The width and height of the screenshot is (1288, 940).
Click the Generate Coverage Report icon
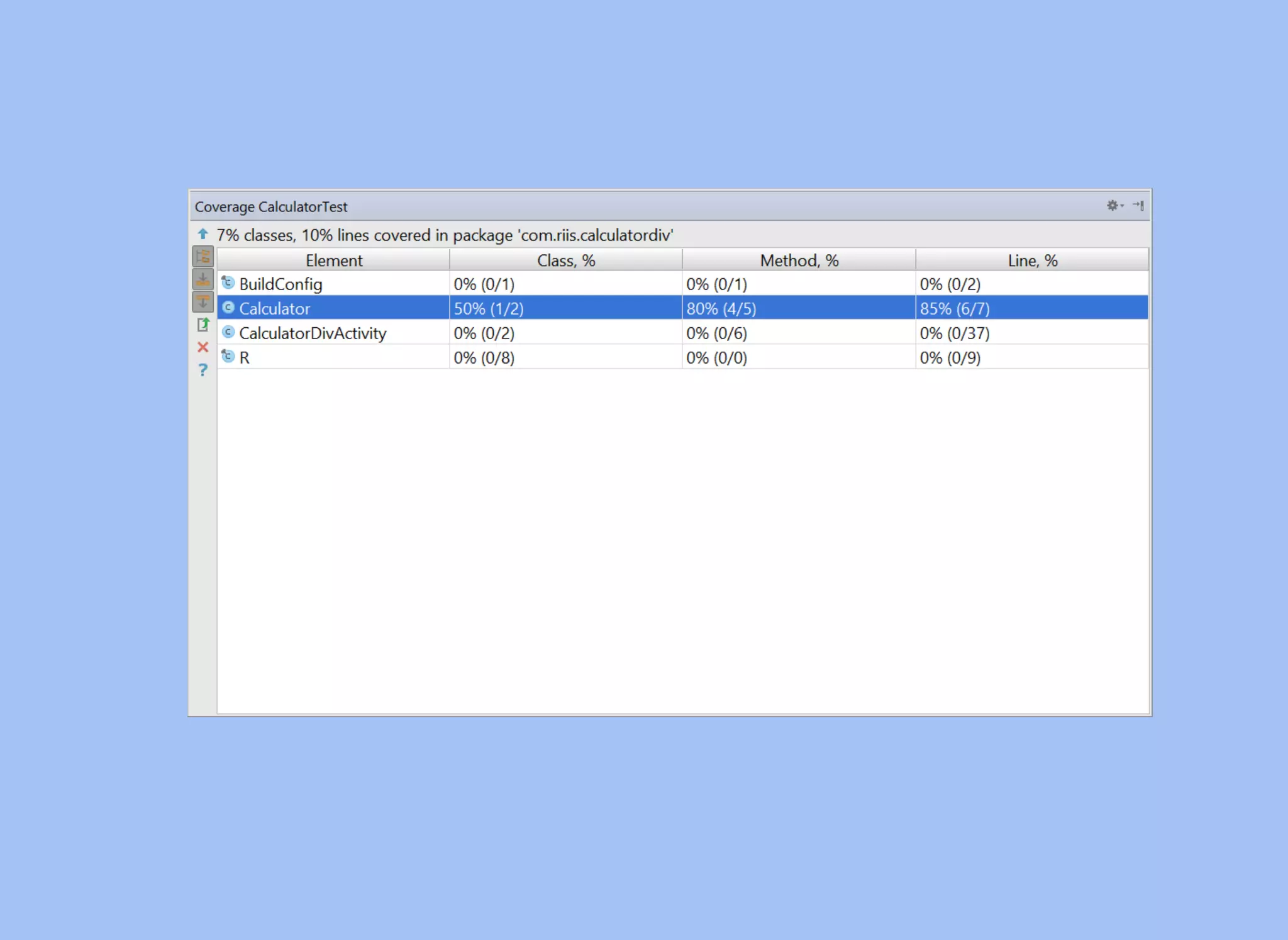pos(203,325)
